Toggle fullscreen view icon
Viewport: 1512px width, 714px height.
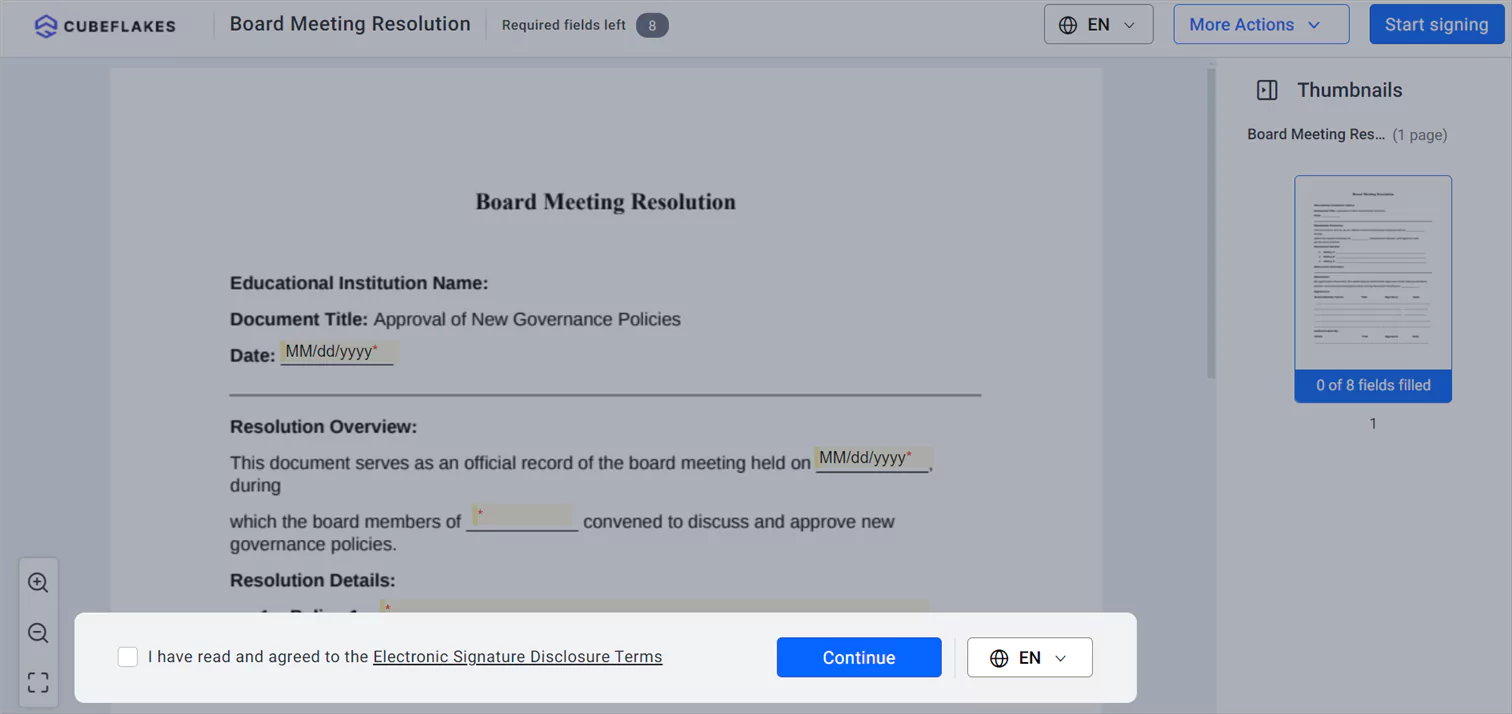pyautogui.click(x=38, y=683)
